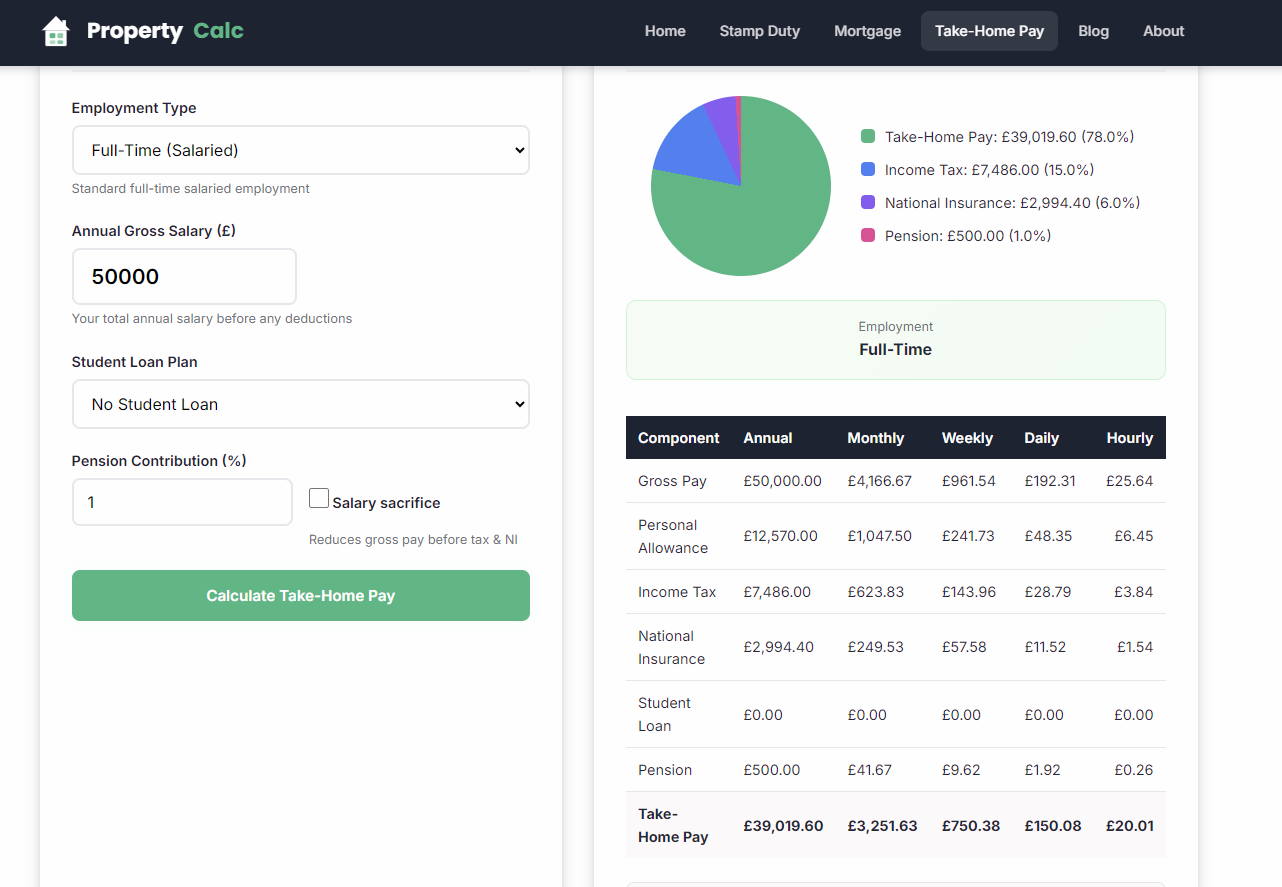Screen dimensions: 1282x887
Task: Open the About page
Action: click(1163, 31)
